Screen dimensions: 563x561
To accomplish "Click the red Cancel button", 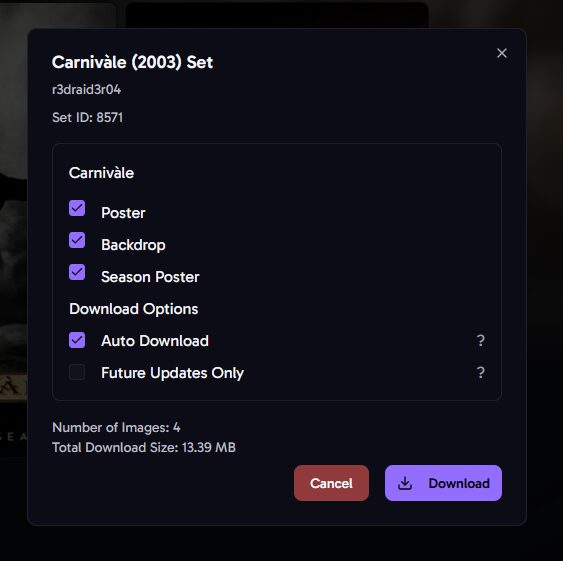I will [331, 483].
